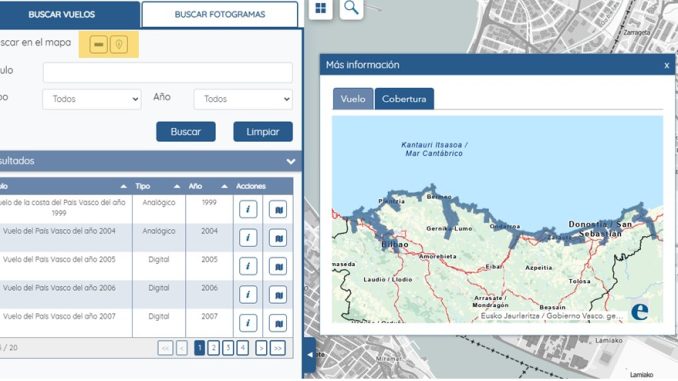Go to results page 3
Screen dimensions: 678x381
point(228,348)
